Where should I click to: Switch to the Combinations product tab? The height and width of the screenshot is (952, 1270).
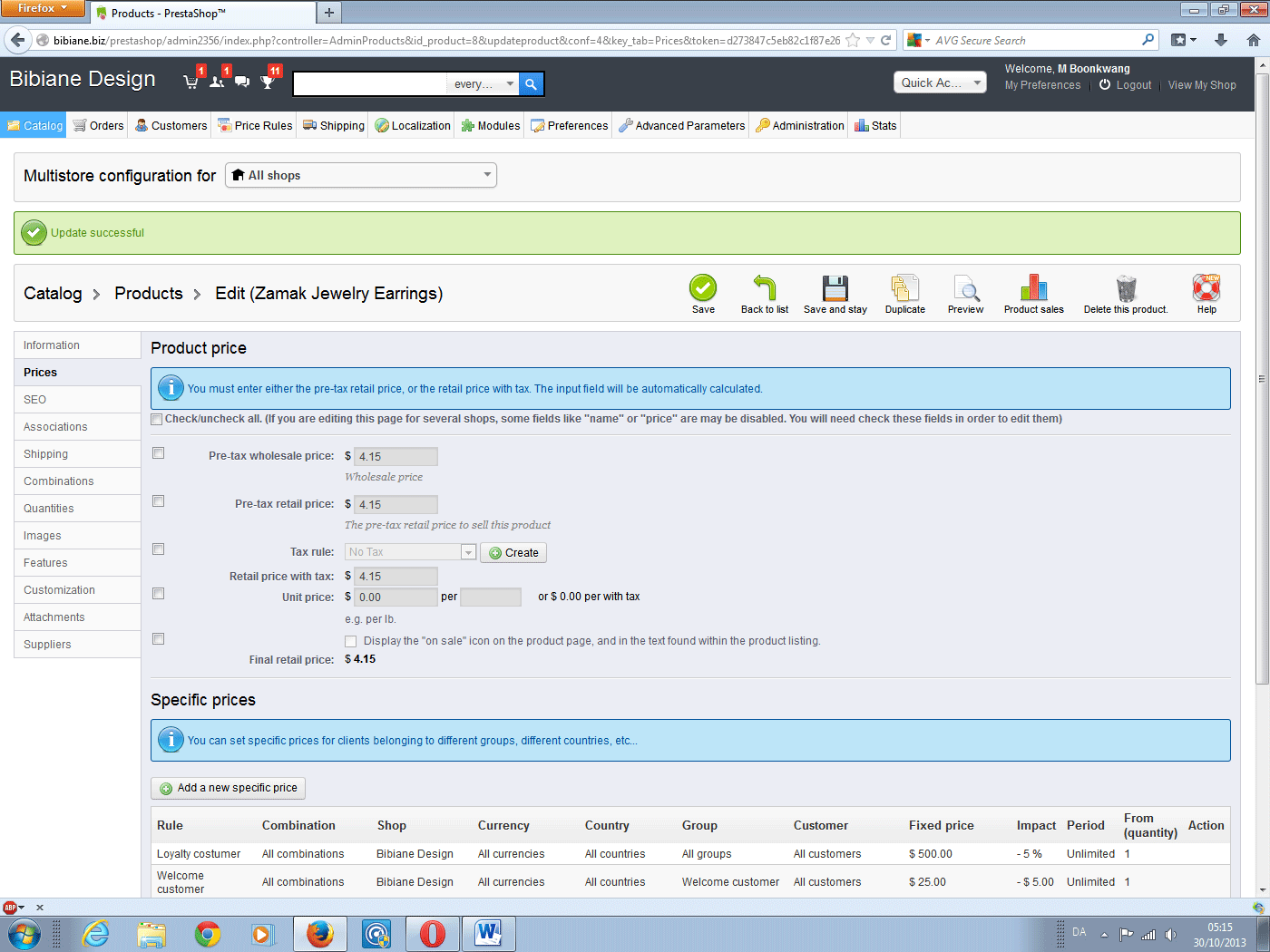77,481
